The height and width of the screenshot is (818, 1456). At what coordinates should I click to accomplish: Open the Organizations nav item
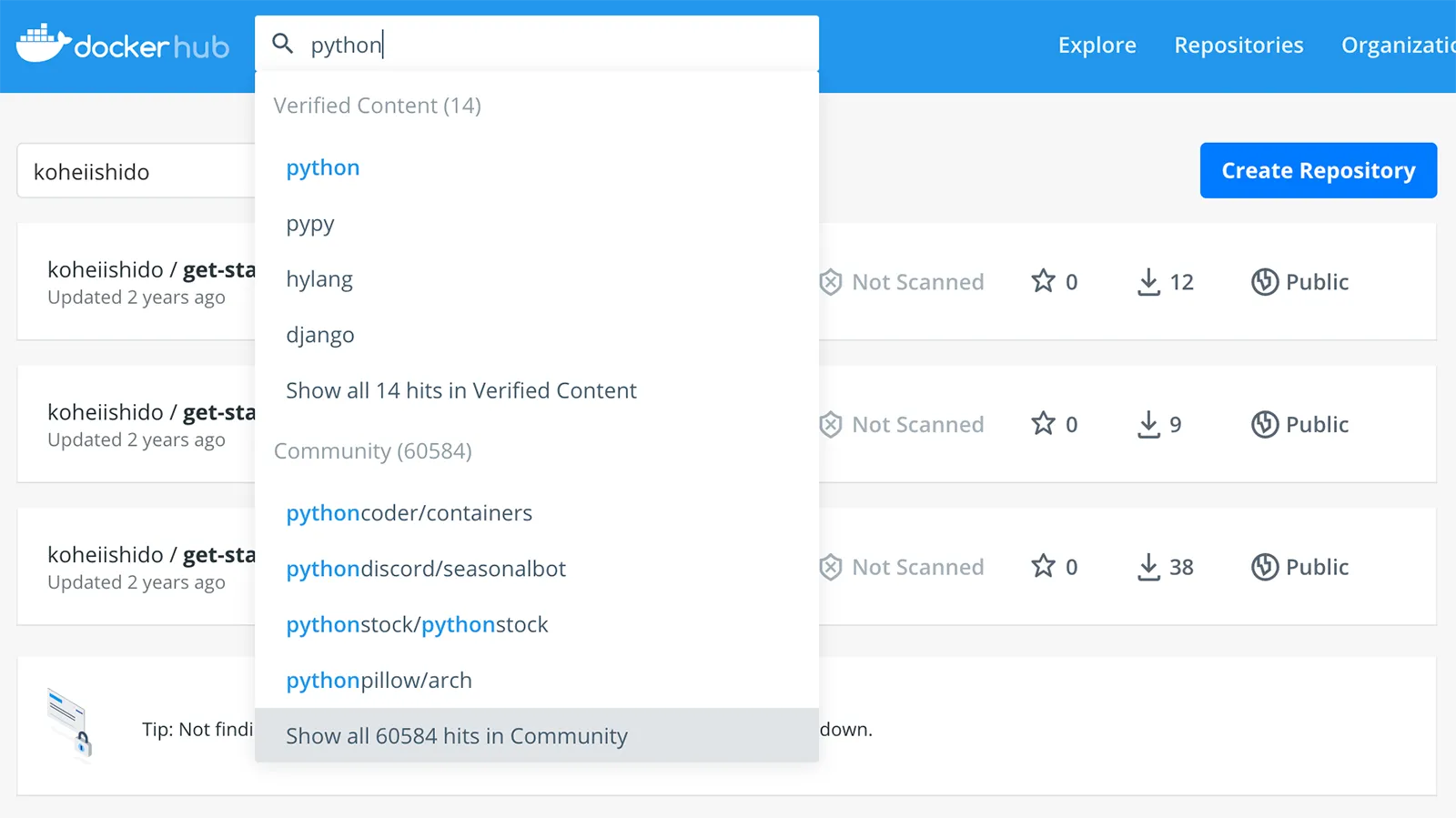pyautogui.click(x=1399, y=45)
